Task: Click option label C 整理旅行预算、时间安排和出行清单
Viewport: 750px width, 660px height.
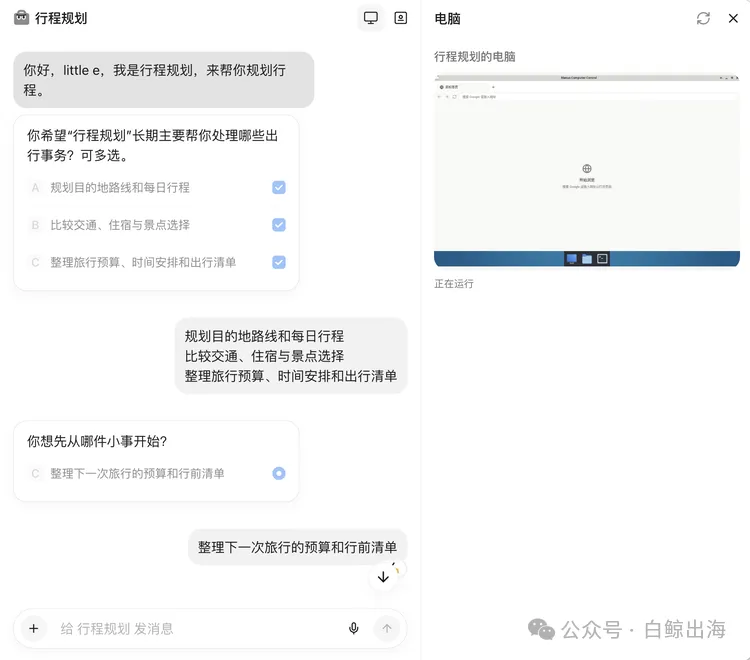Action: click(x=143, y=262)
